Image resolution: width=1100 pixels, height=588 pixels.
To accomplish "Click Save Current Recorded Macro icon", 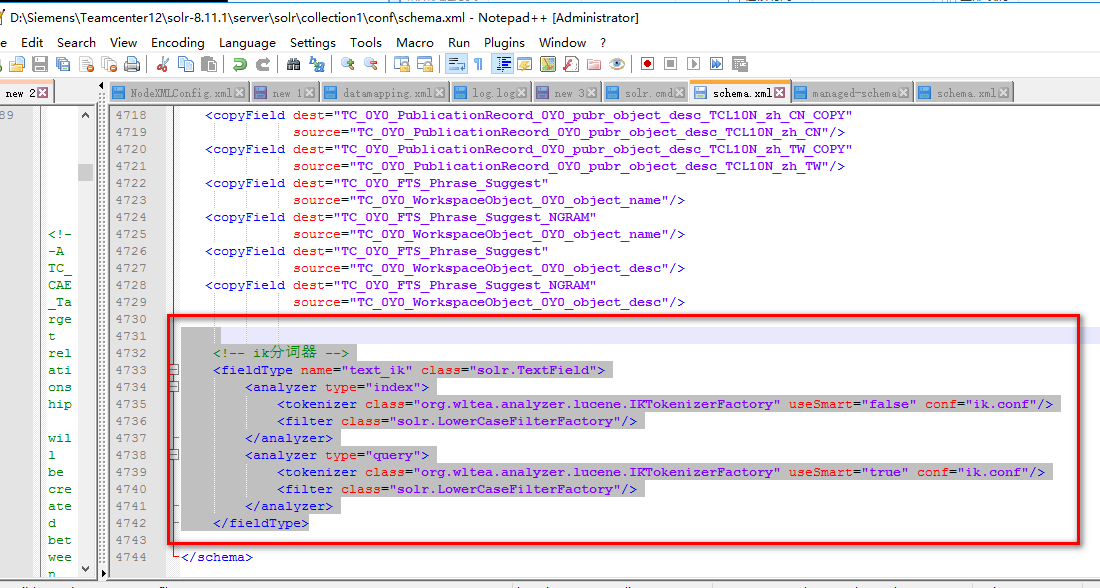I will (x=739, y=65).
